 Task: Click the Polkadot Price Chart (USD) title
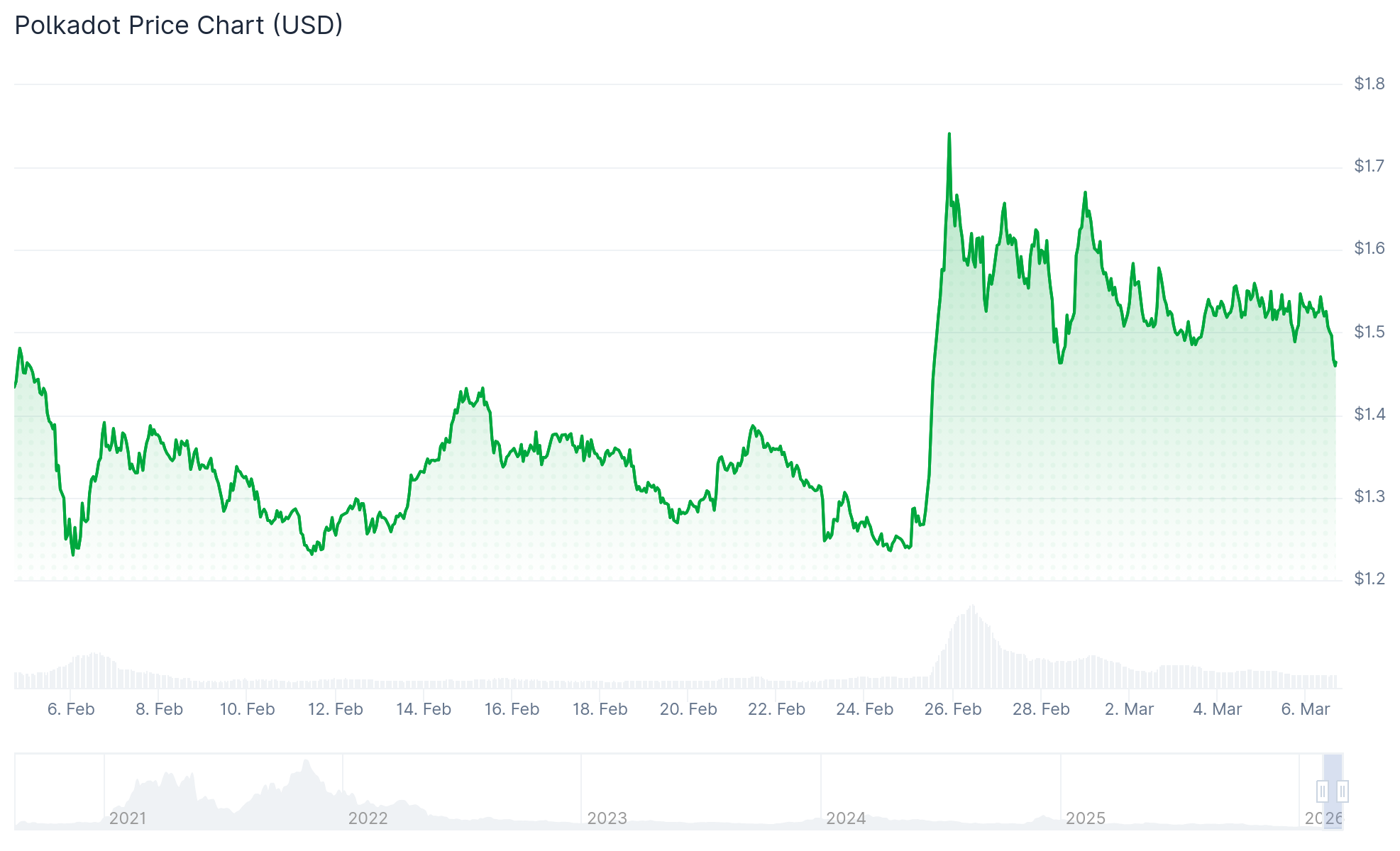[x=179, y=26]
